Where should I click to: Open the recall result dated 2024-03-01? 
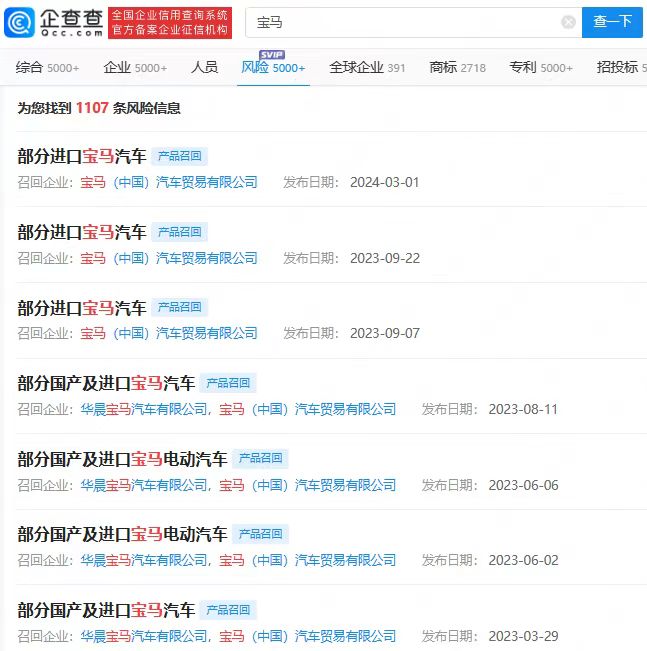coord(82,156)
